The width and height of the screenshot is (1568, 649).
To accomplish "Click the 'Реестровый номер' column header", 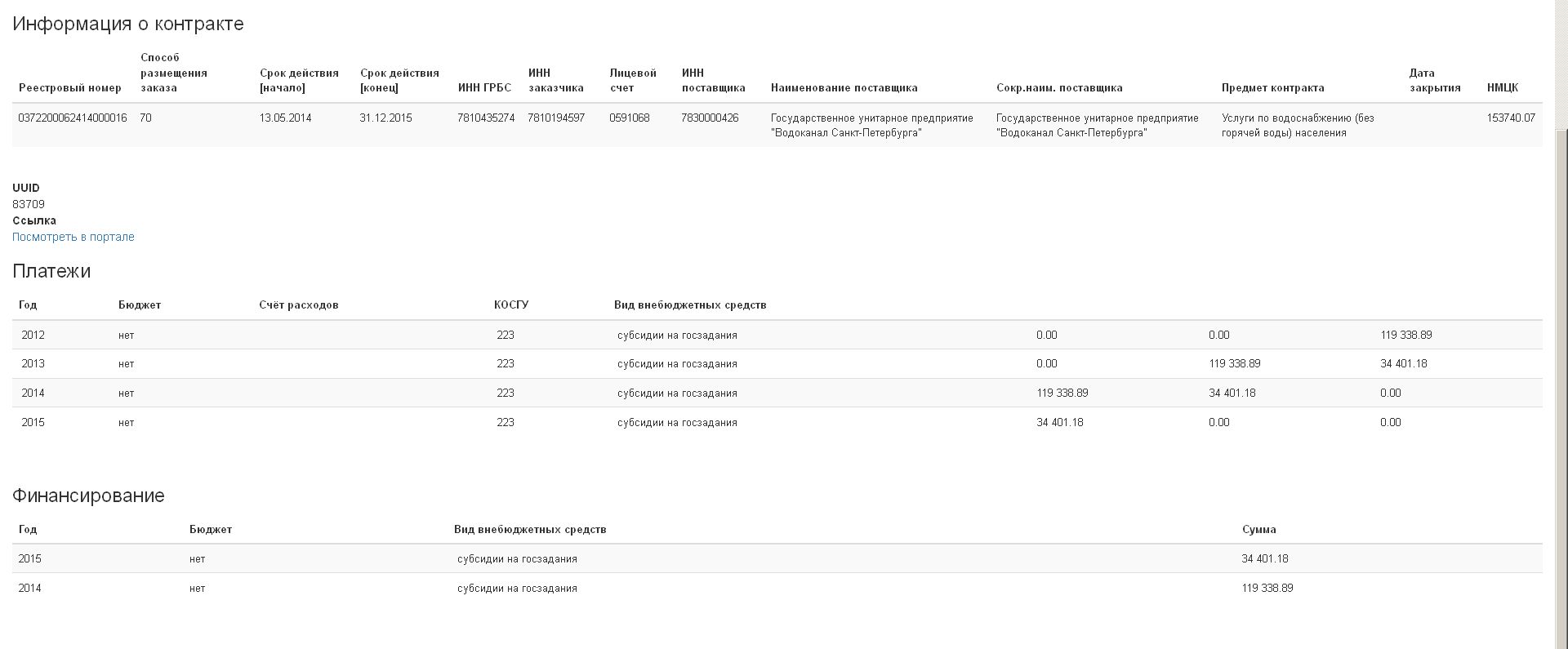I will (69, 87).
